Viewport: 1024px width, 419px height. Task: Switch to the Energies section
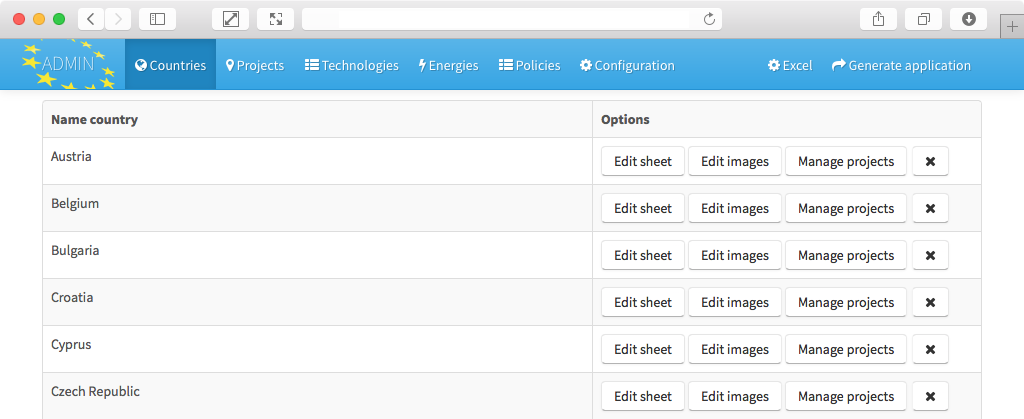tap(449, 65)
